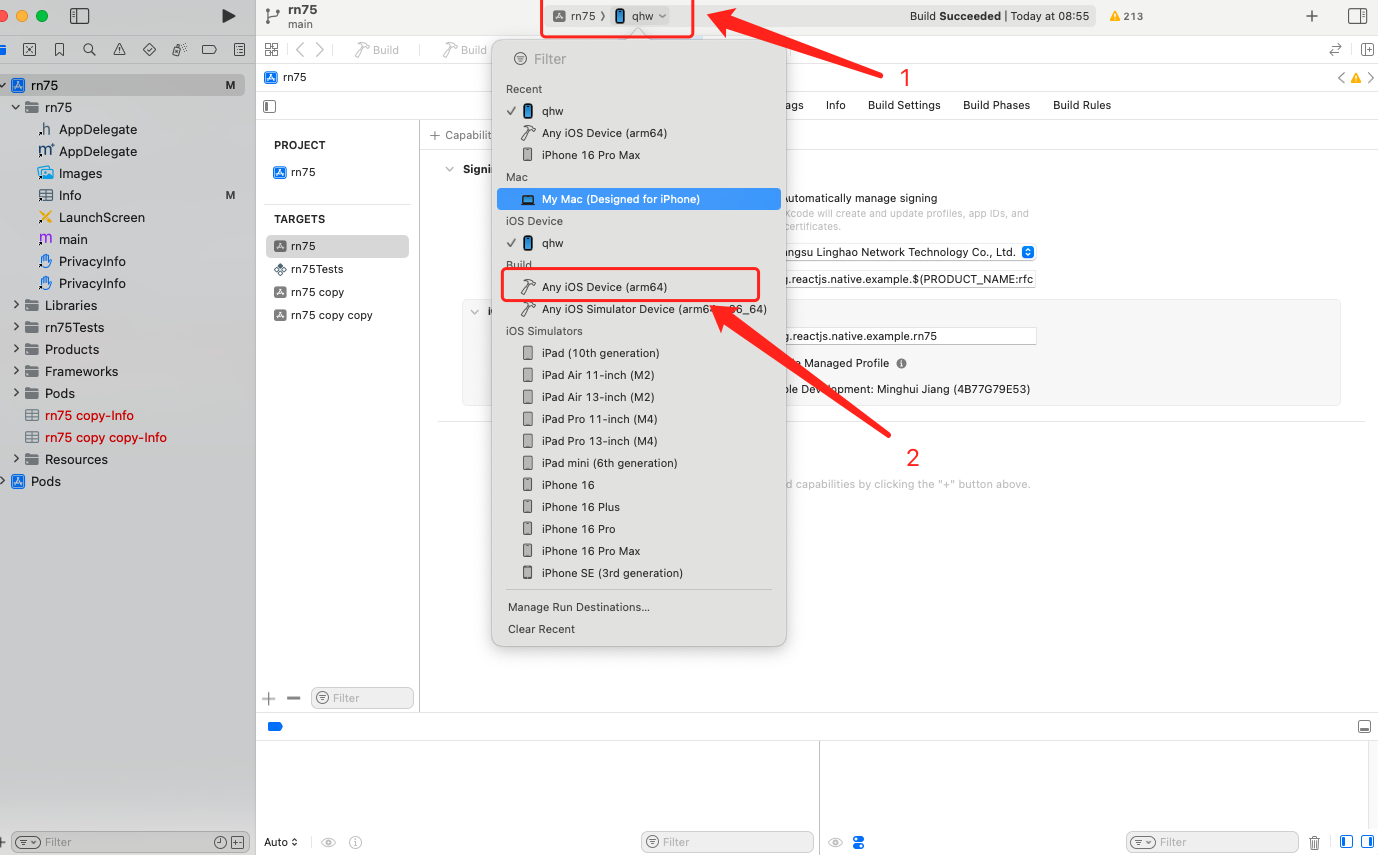This screenshot has width=1378, height=855.
Task: Open the Library with the plus icon
Action: [1312, 16]
